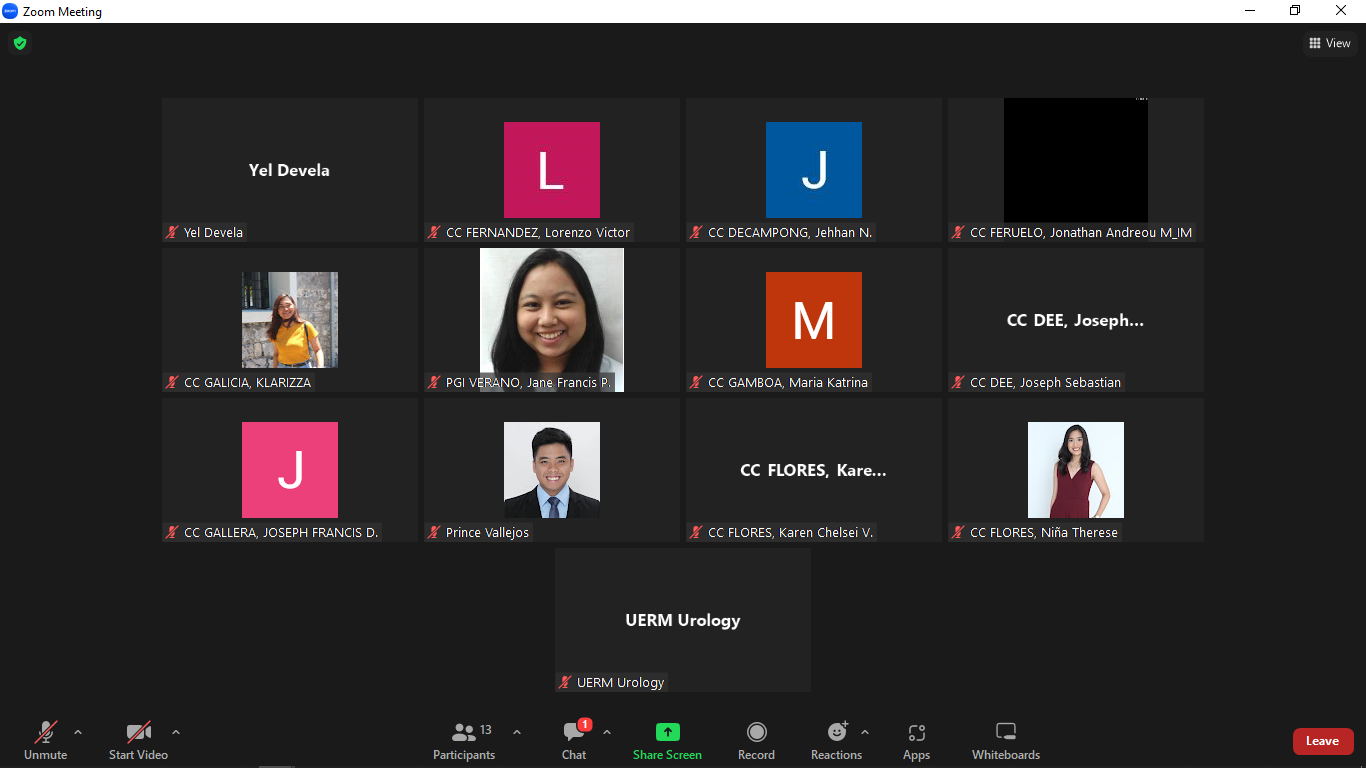Click muted mic icon beside CC GAMBOA label
Screen dimensions: 1366x768
[697, 382]
